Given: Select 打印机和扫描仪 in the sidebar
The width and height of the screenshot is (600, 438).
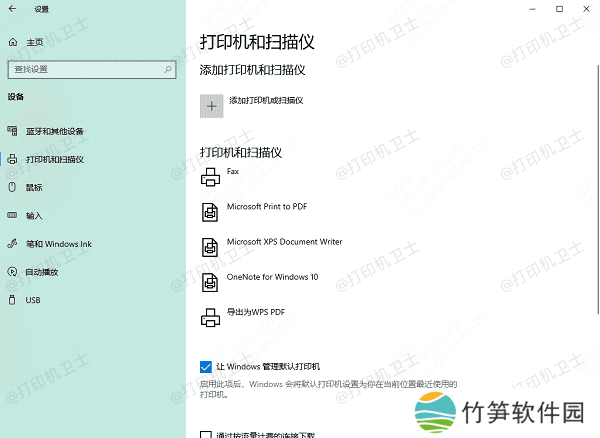Looking at the screenshot, I should (55, 159).
